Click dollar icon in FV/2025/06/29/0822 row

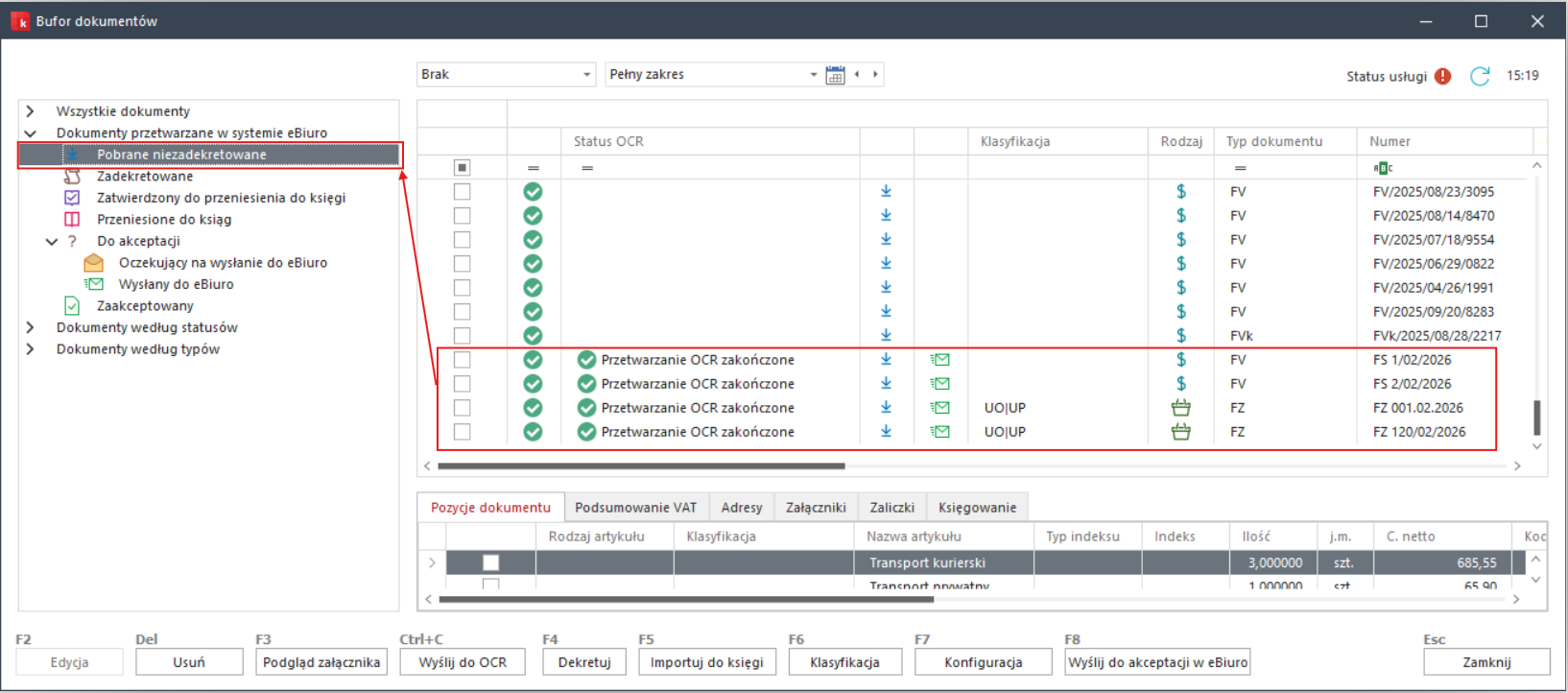[x=1180, y=264]
